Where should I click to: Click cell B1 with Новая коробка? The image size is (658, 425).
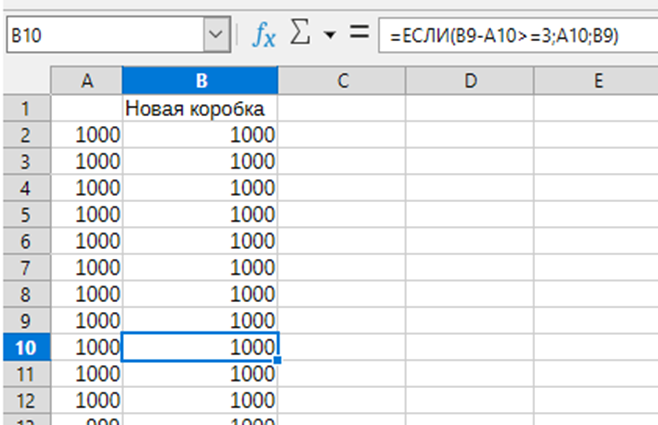[200, 108]
